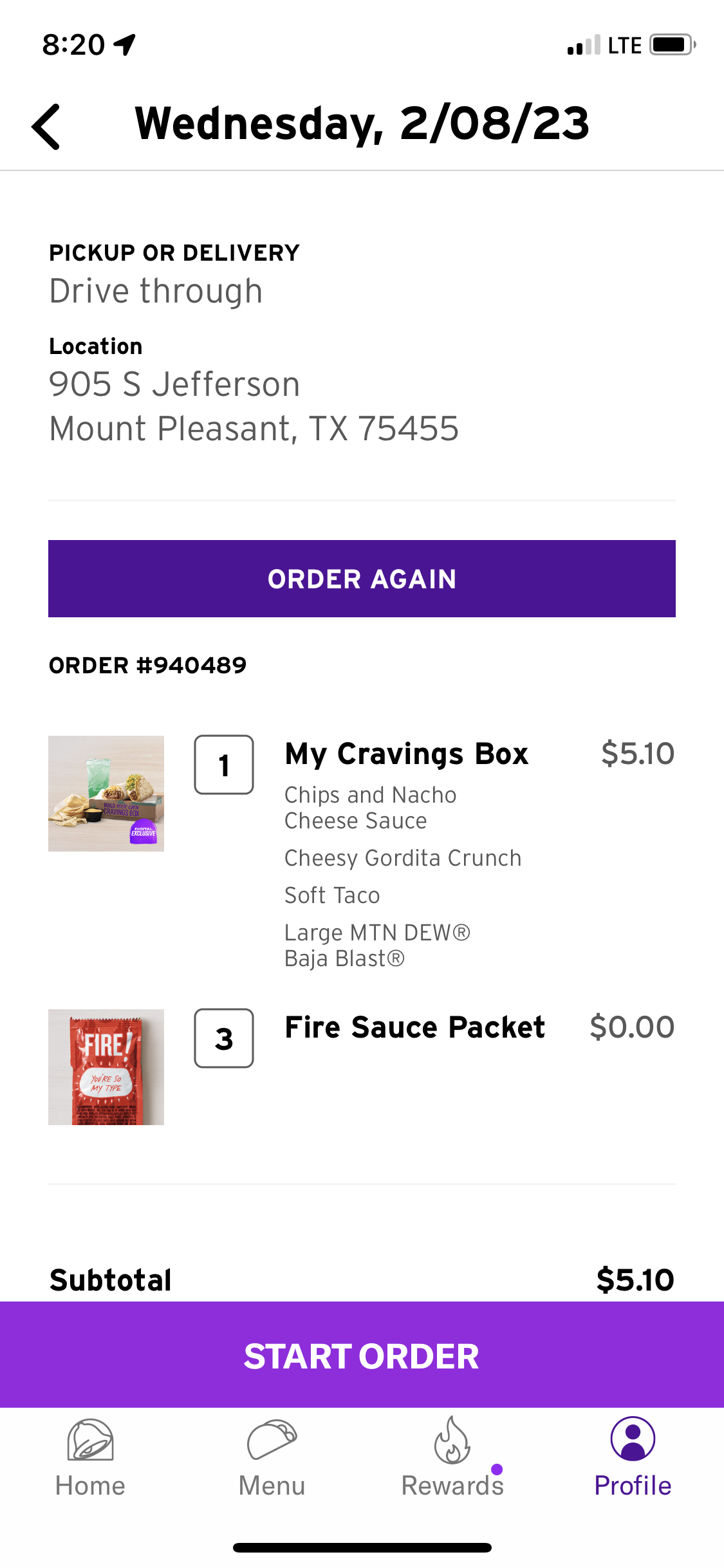Tap the back arrow chevron
Screen dimensions: 724x1568
[x=46, y=127]
